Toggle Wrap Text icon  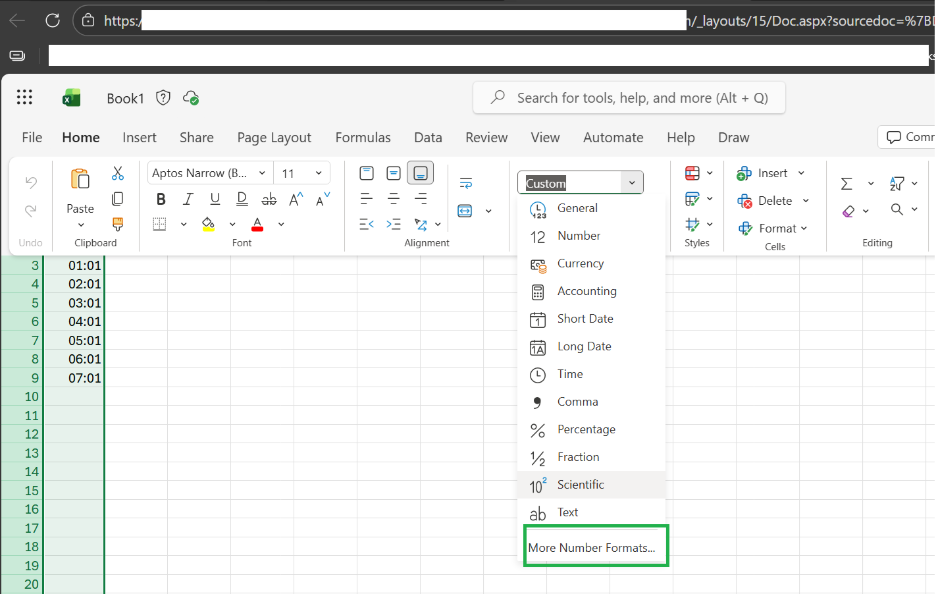[x=466, y=183]
